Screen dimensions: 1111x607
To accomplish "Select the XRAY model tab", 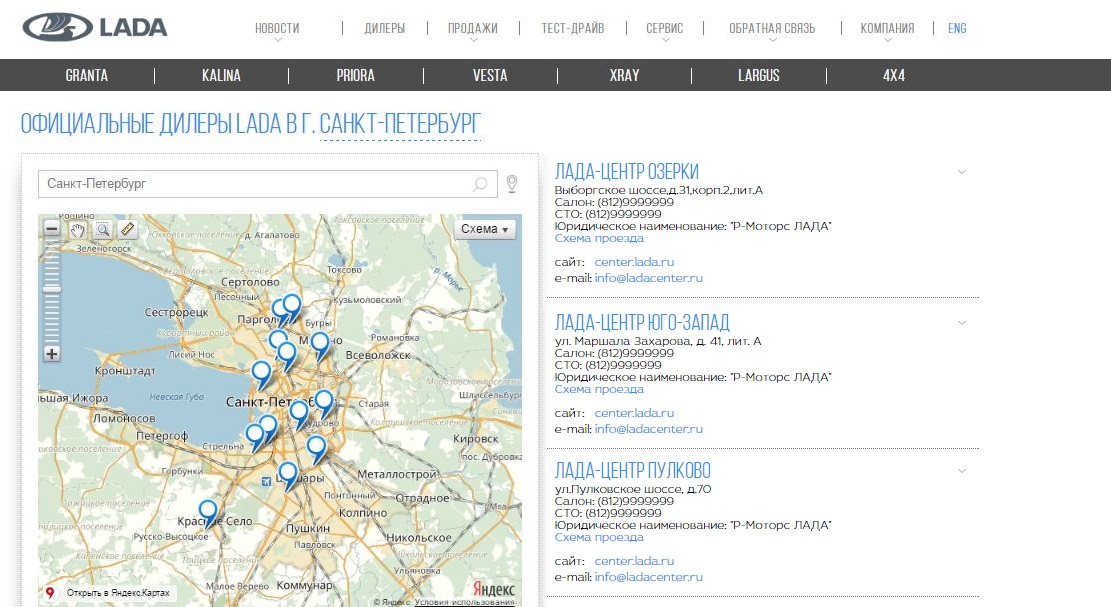I will coord(624,75).
